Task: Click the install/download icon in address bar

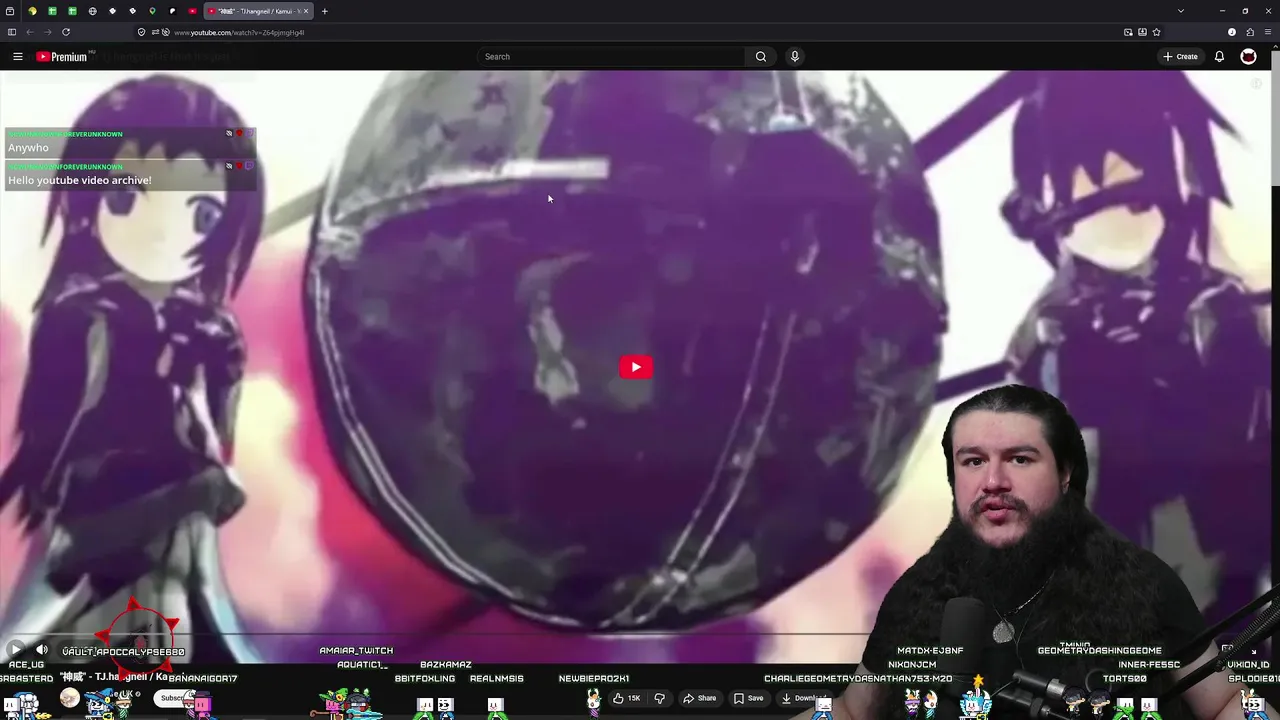Action: (x=1142, y=32)
